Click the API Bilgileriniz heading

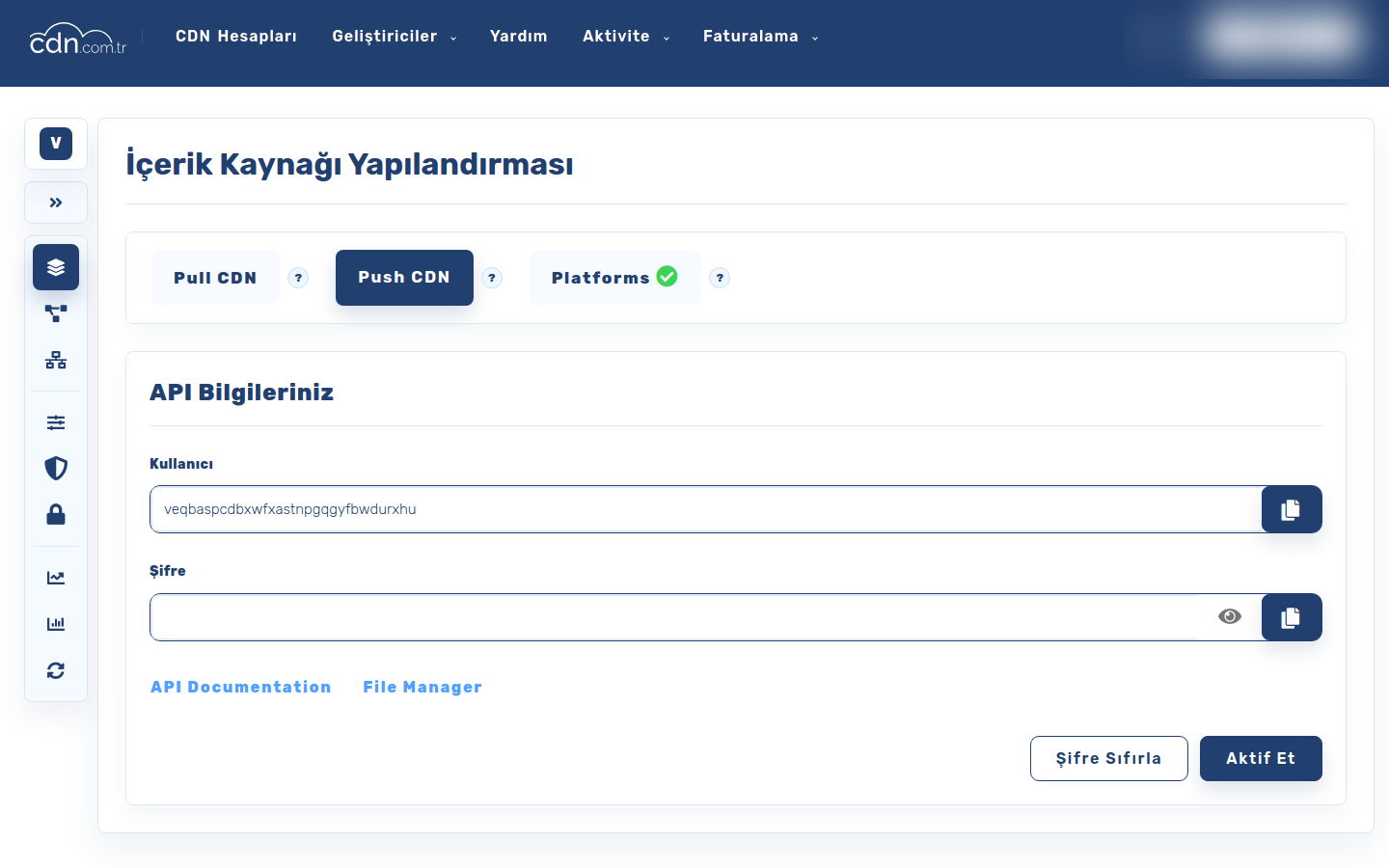click(242, 393)
